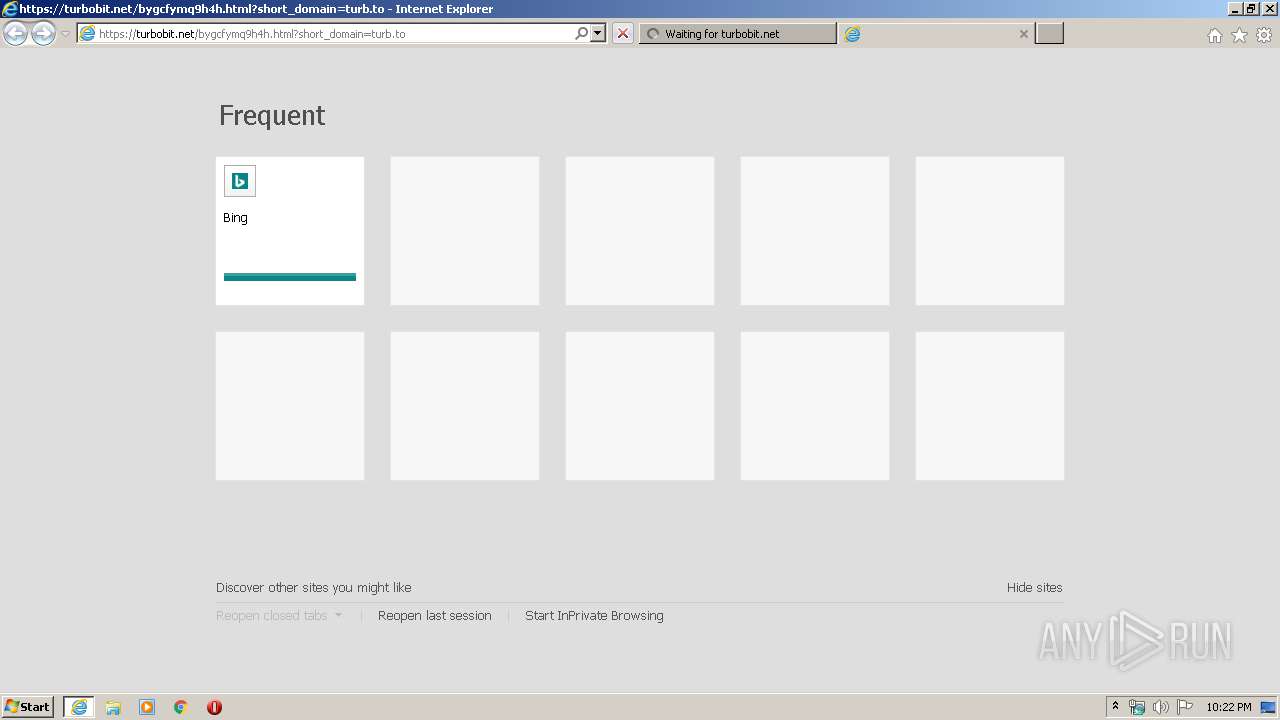
Task: Click the red Opera-style icon in the taskbar
Action: click(214, 707)
